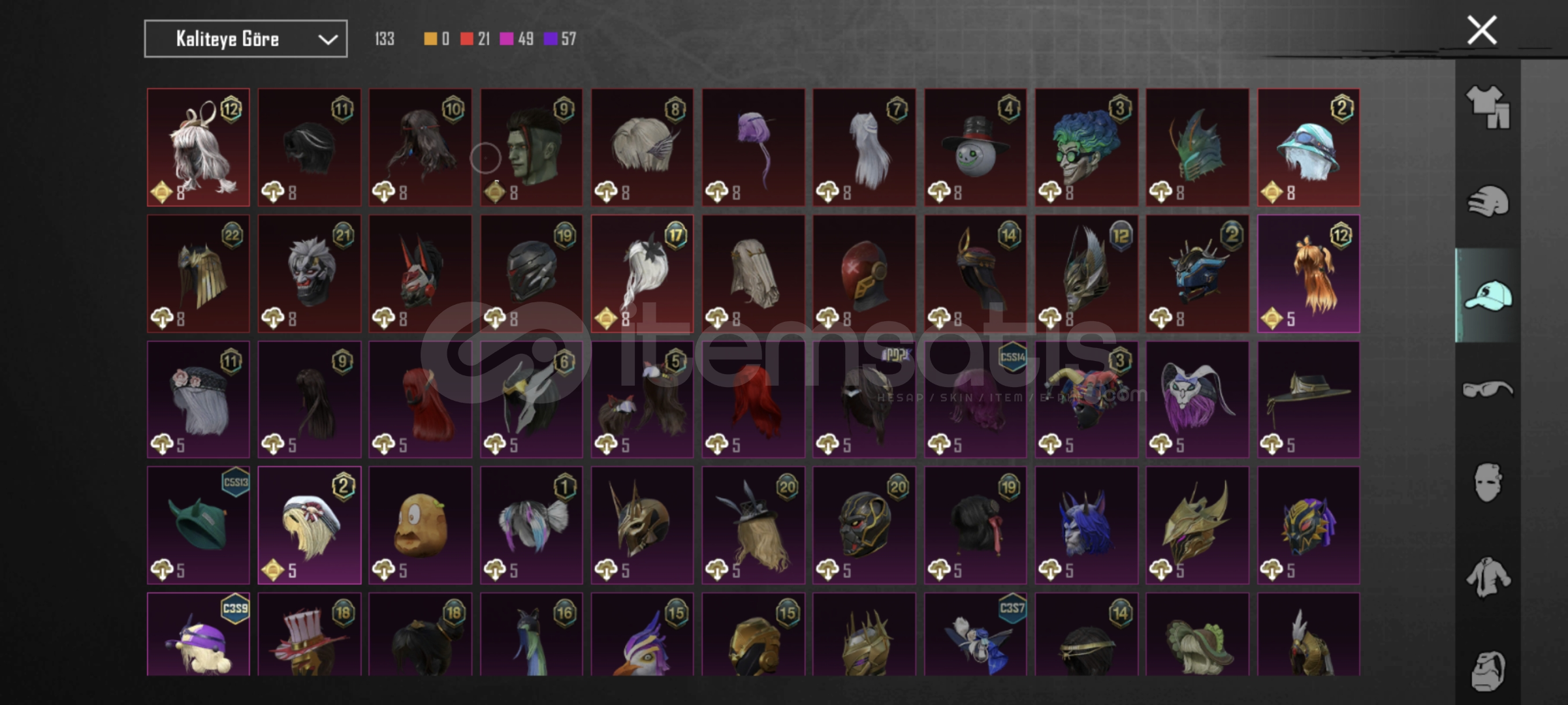
Task: Expand the Kaliteye Göre sort dropdown
Action: click(246, 39)
